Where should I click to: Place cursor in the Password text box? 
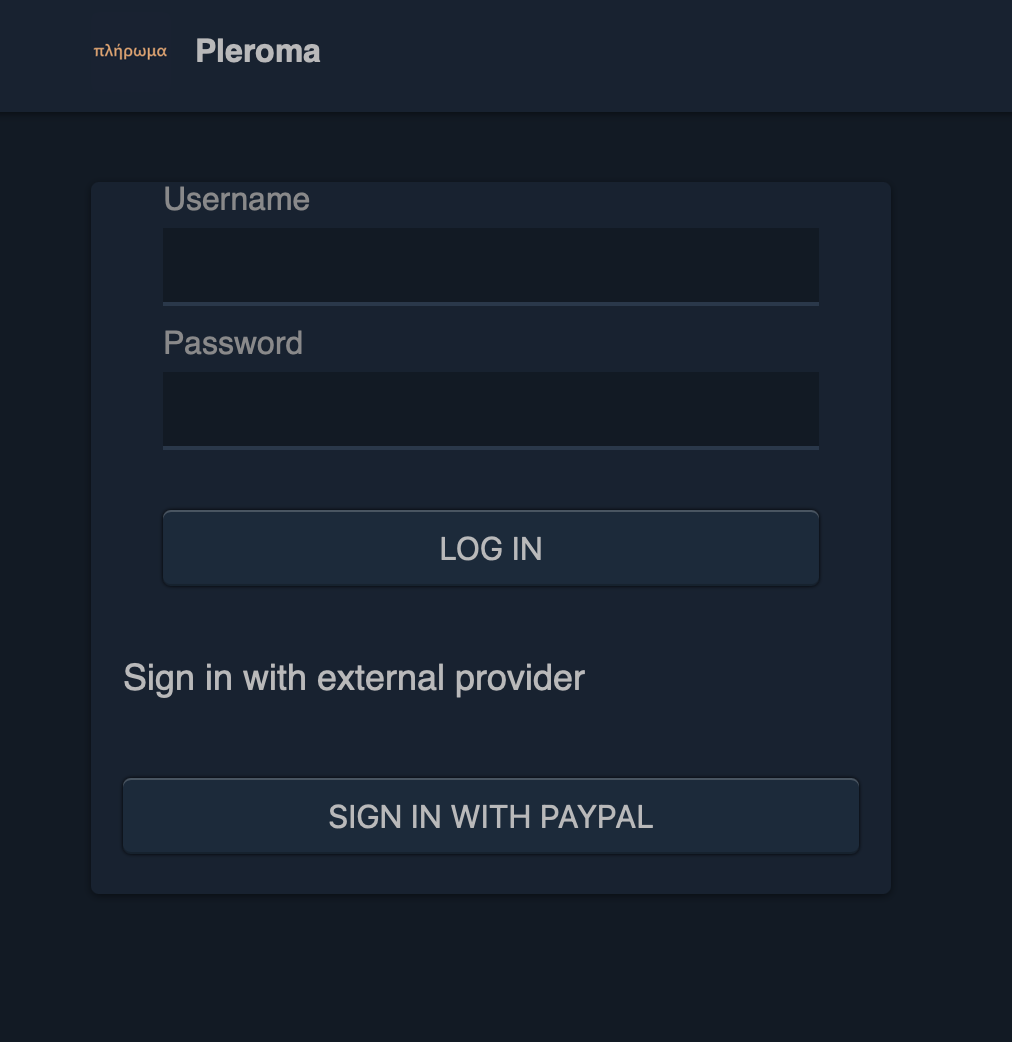pos(490,409)
